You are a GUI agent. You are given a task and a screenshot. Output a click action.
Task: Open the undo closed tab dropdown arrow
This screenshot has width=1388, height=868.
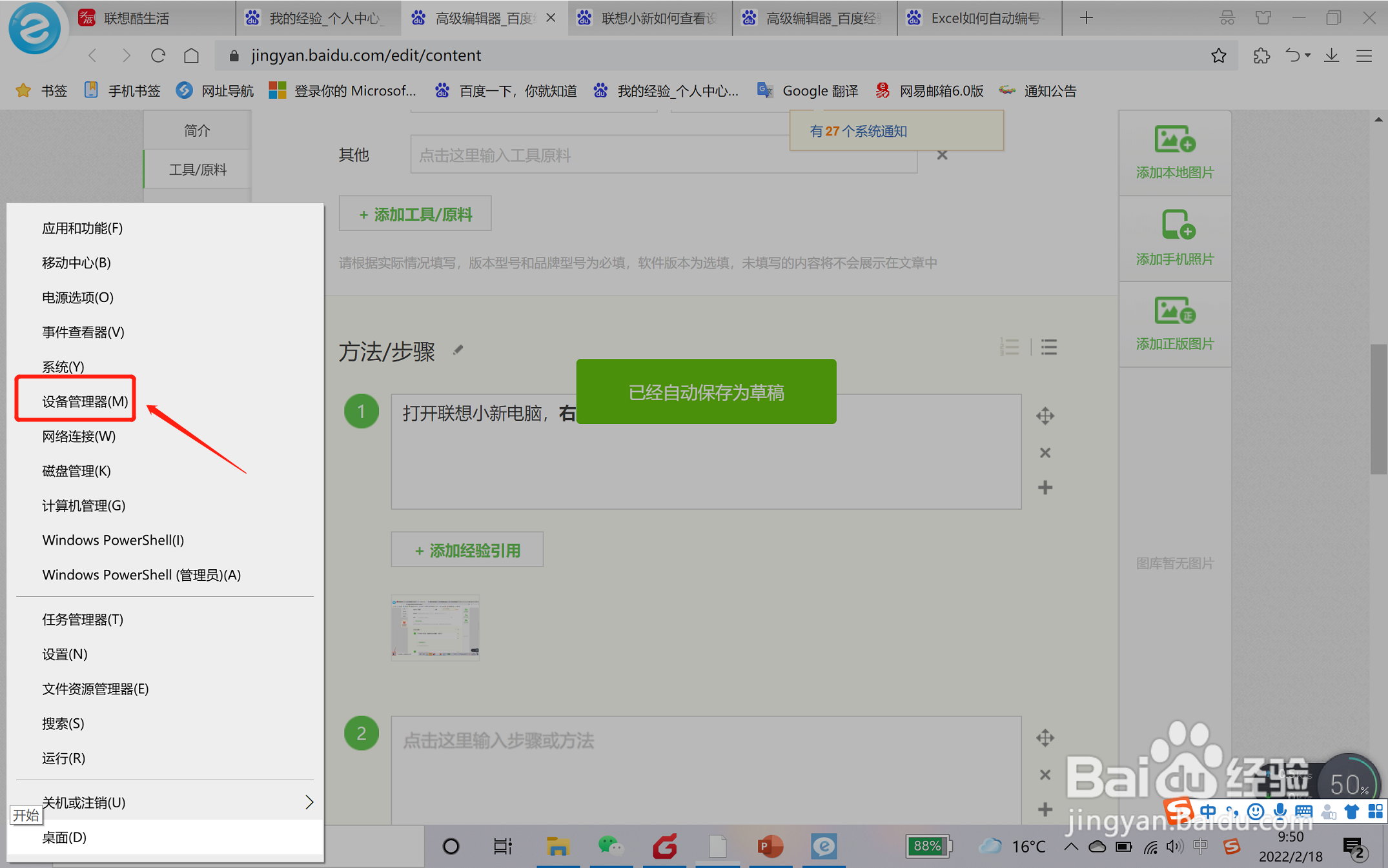[1308, 56]
